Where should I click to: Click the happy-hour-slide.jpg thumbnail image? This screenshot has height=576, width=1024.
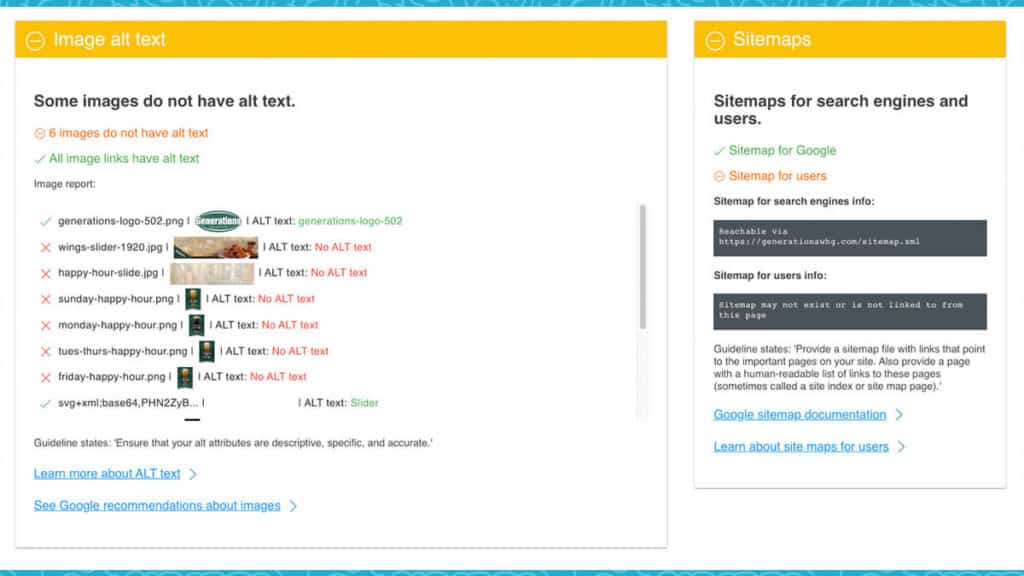pos(211,273)
